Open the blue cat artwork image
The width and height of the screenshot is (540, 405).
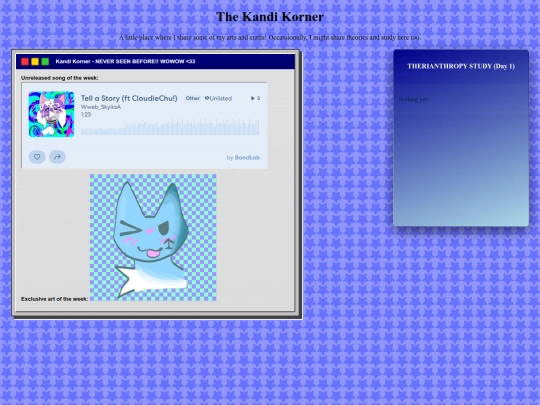coord(153,237)
